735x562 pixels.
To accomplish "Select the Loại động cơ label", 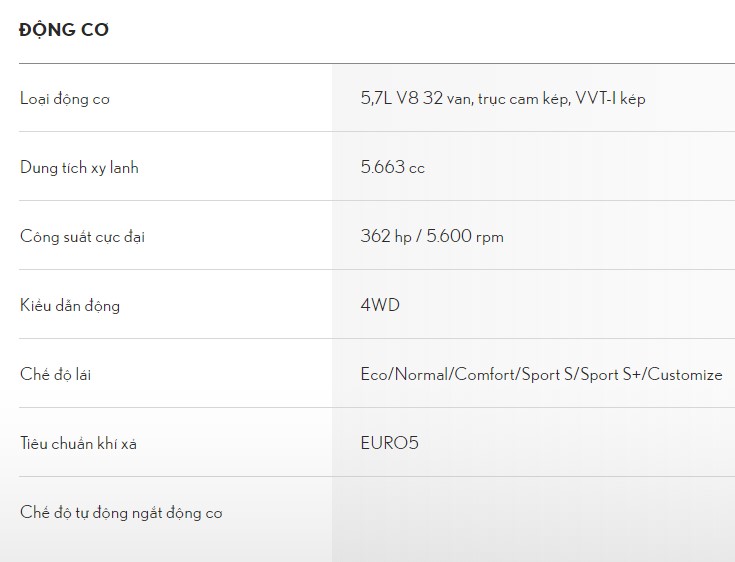I will point(65,99).
